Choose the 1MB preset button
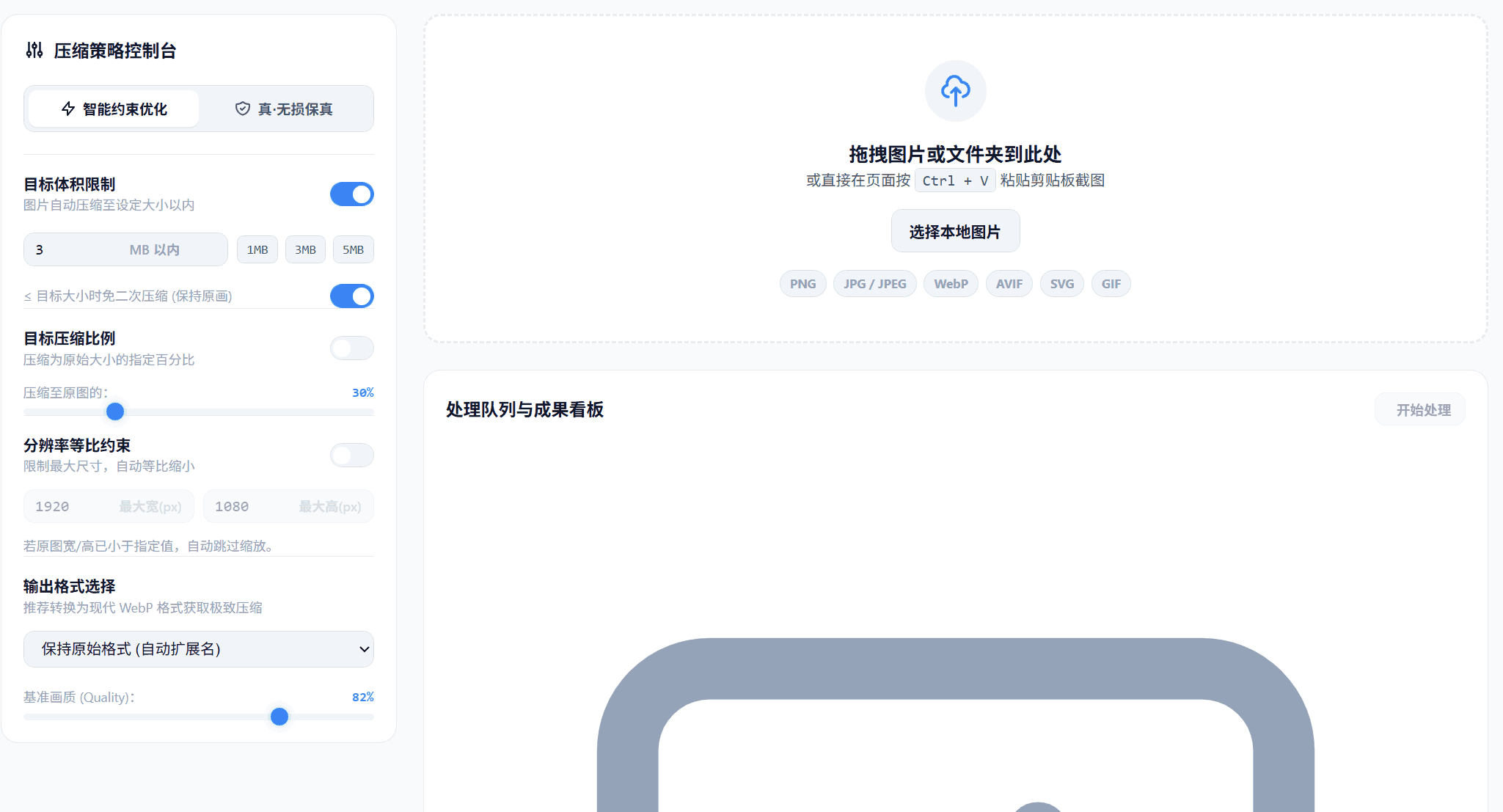1503x812 pixels. click(257, 249)
